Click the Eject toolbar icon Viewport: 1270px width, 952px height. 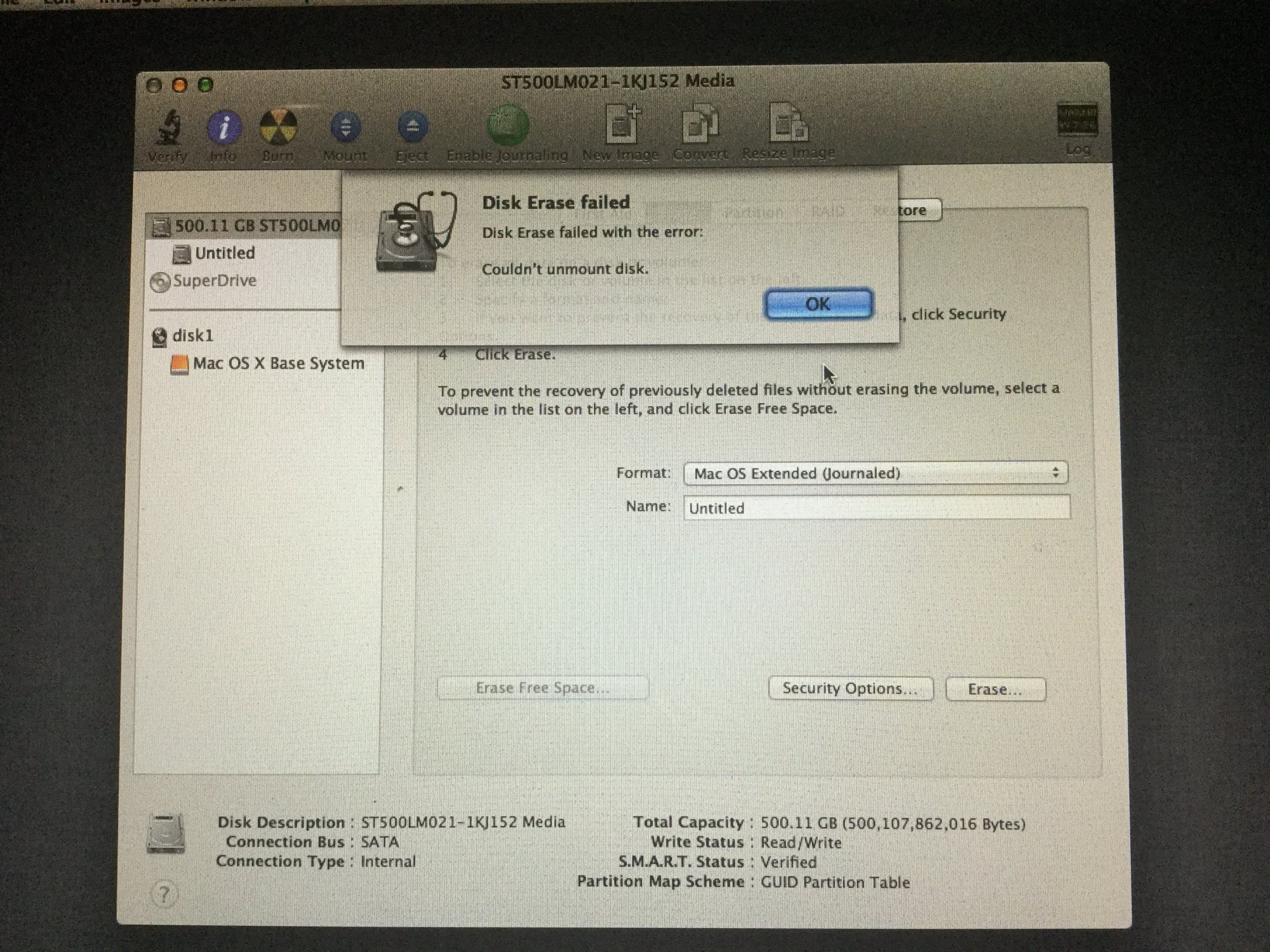tap(413, 127)
